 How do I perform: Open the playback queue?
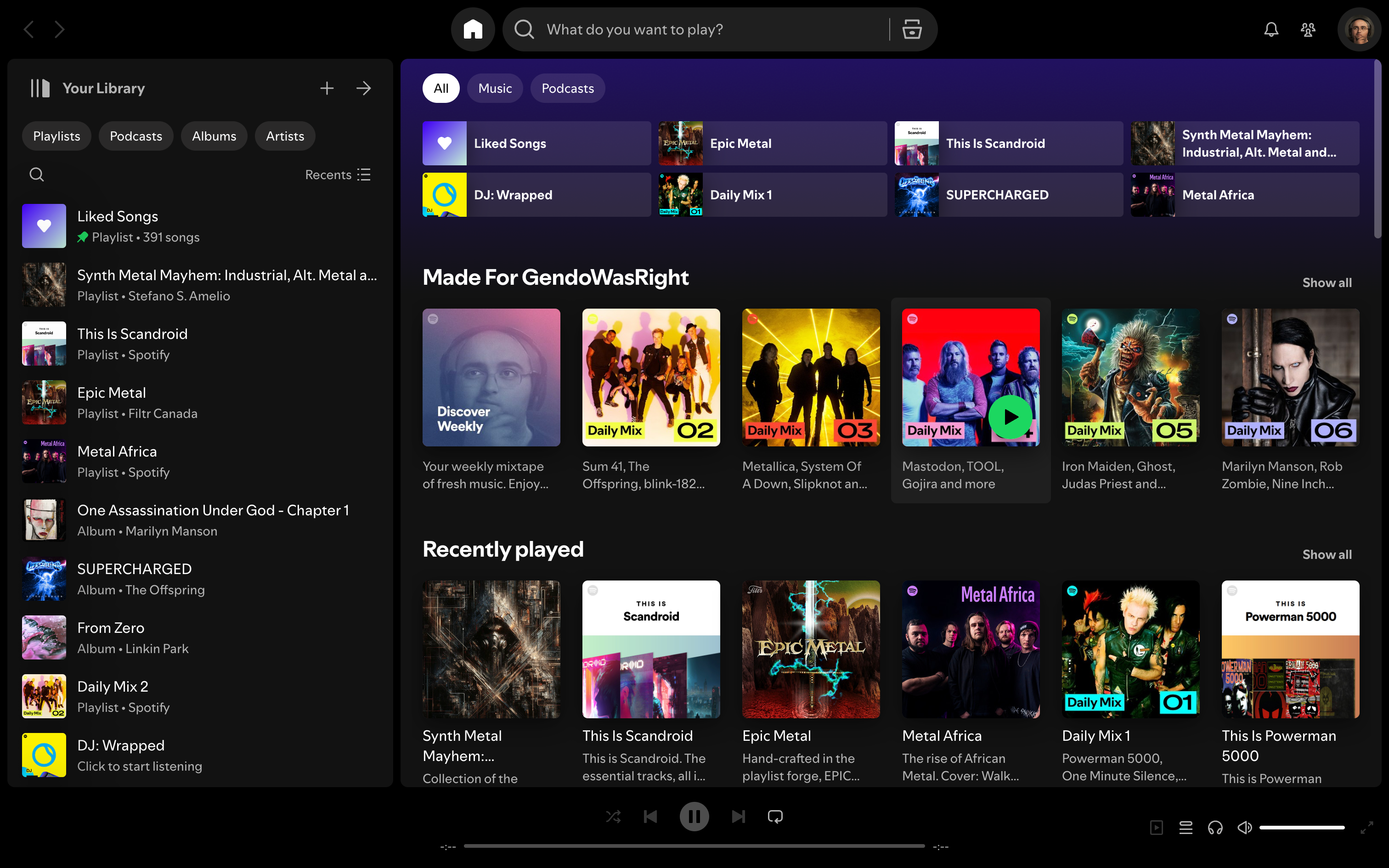[1186, 827]
